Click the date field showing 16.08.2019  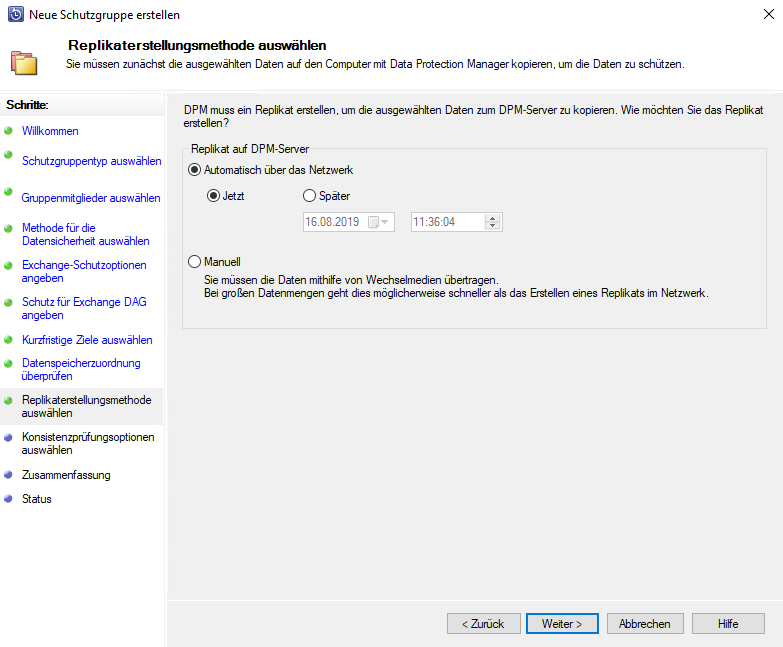coord(349,222)
